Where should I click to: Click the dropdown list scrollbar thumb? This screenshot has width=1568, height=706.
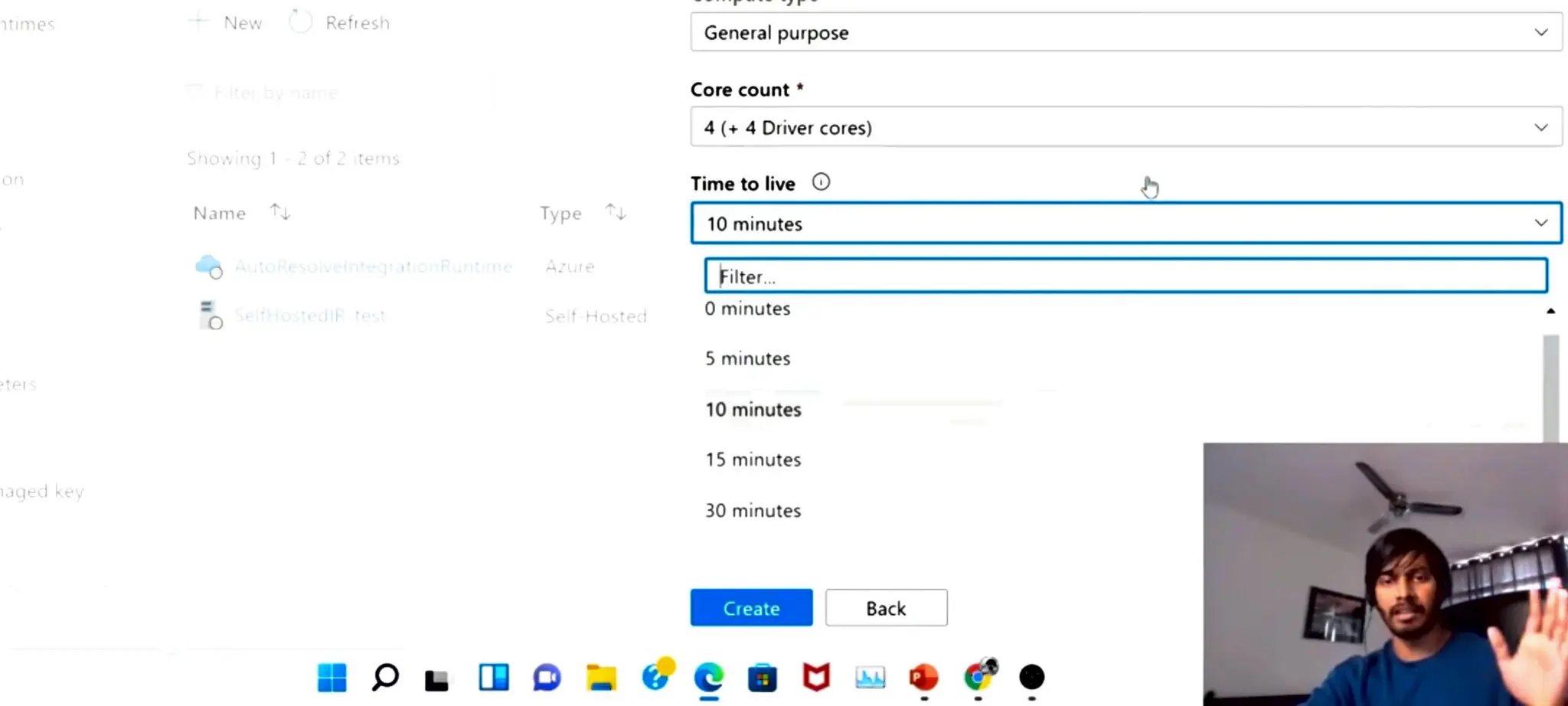pos(1550,388)
